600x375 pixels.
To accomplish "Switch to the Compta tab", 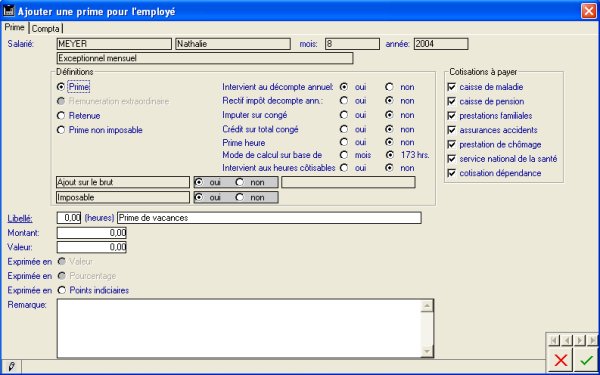I will click(x=46, y=29).
